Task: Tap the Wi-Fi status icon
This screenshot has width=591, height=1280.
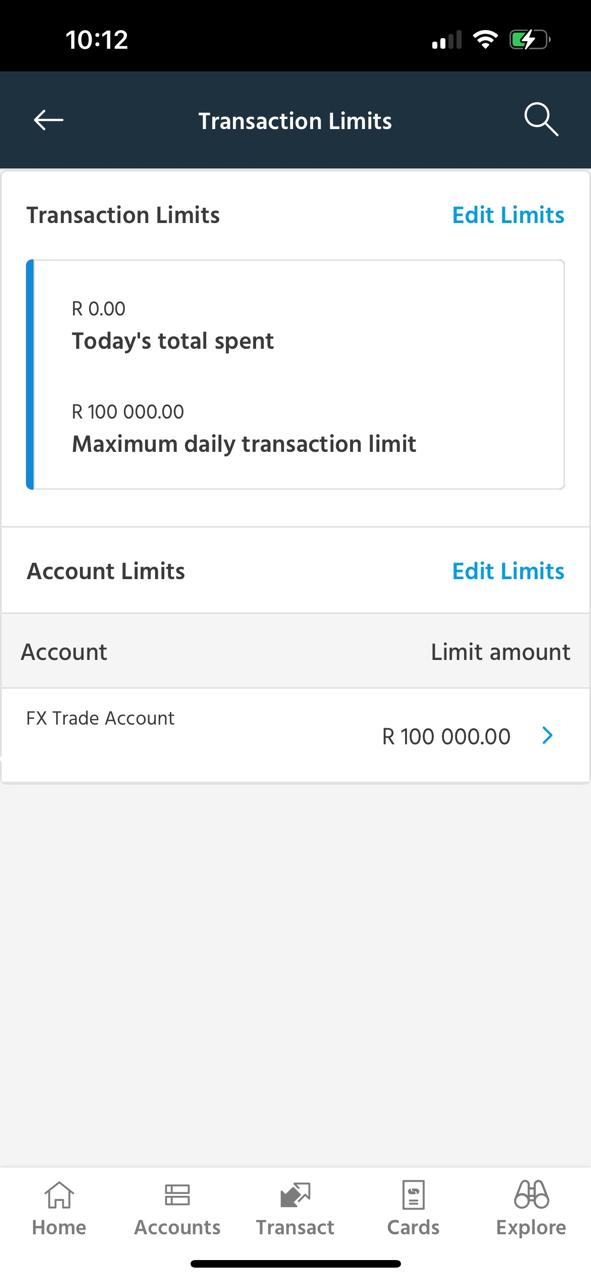Action: pyautogui.click(x=486, y=40)
